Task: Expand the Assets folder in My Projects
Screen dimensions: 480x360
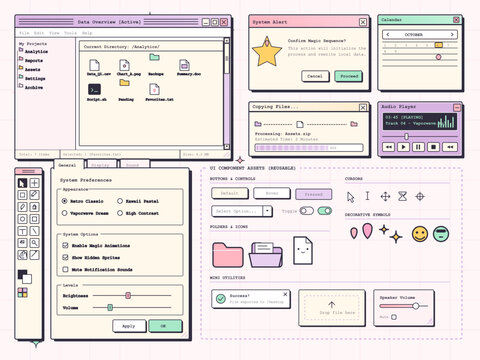Action: click(x=30, y=69)
